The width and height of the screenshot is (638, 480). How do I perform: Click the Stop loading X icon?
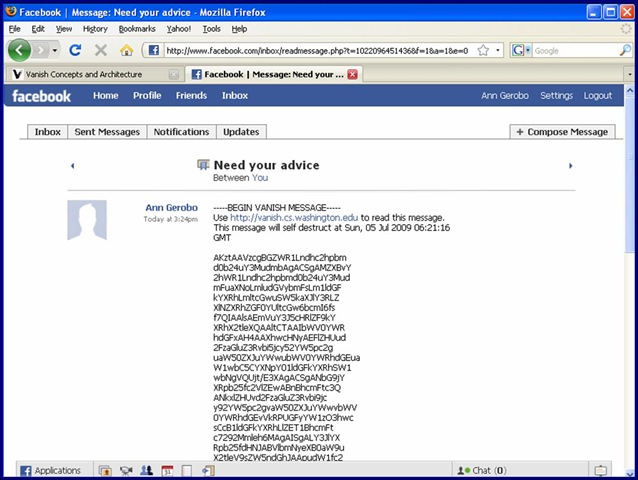point(101,50)
